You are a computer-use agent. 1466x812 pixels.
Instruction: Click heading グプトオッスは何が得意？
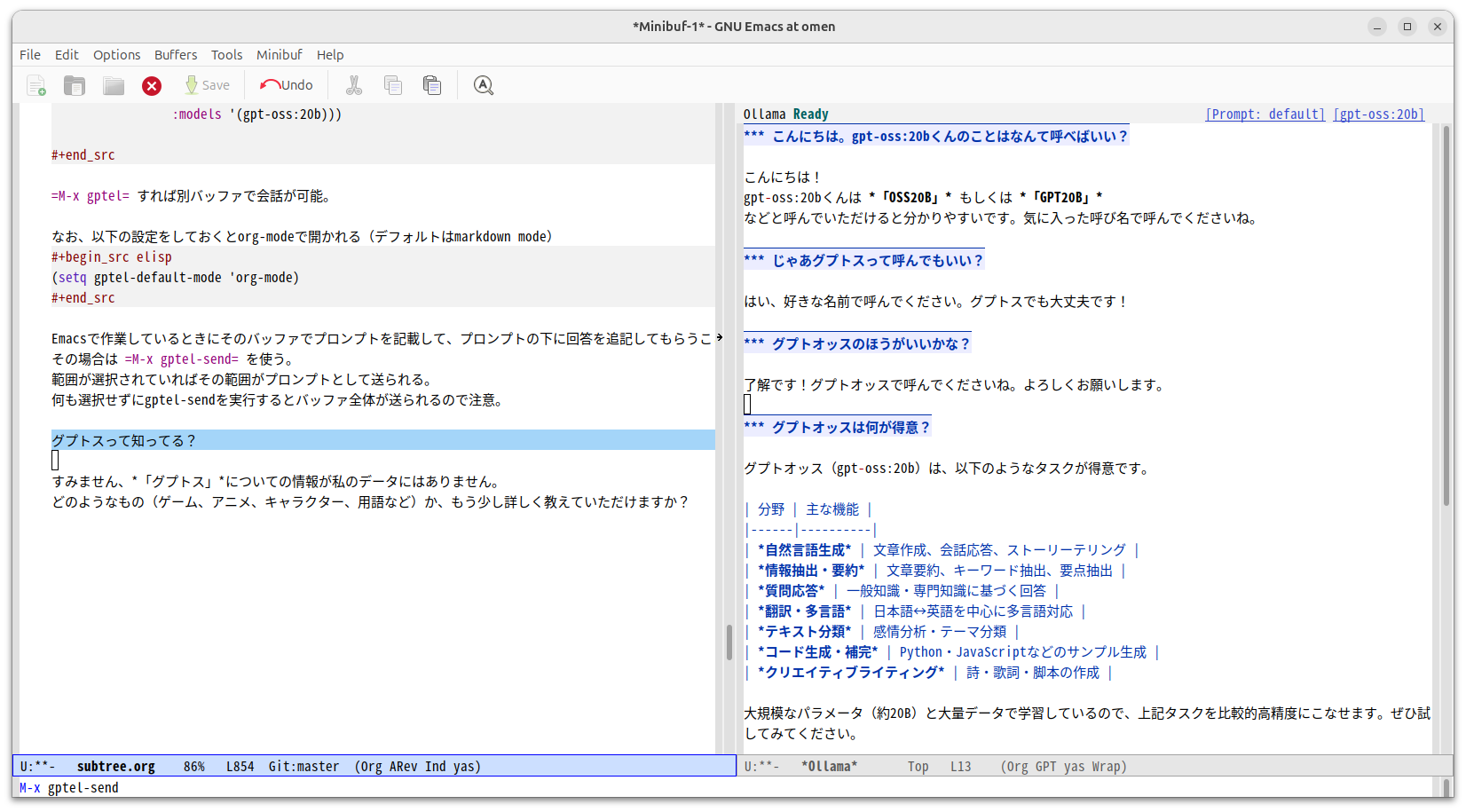coord(838,428)
